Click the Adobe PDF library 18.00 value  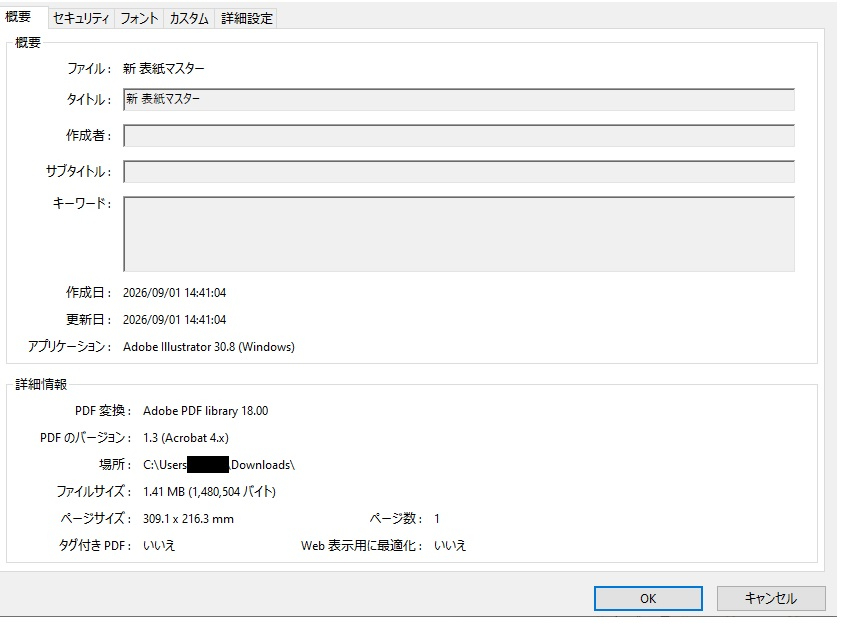point(205,411)
